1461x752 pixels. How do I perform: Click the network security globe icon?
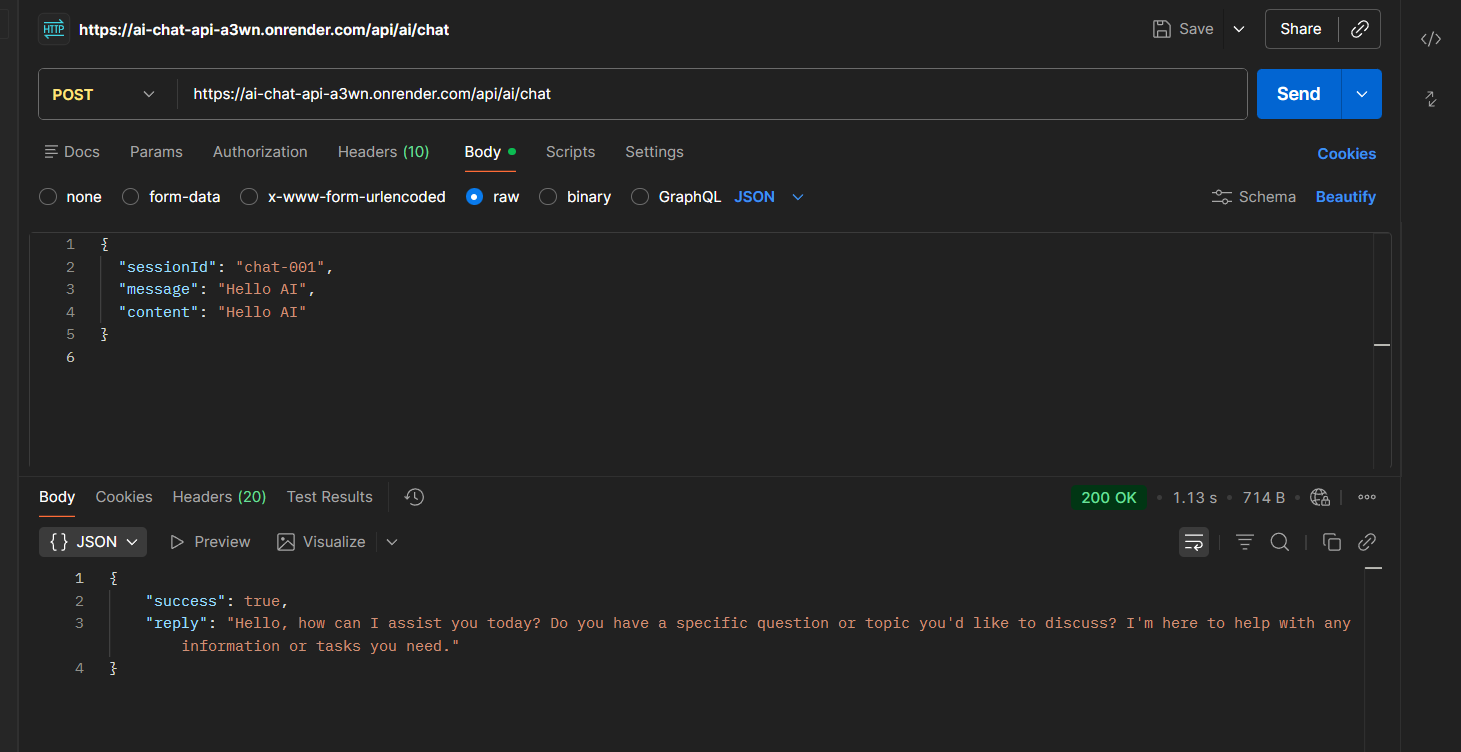coord(1319,497)
